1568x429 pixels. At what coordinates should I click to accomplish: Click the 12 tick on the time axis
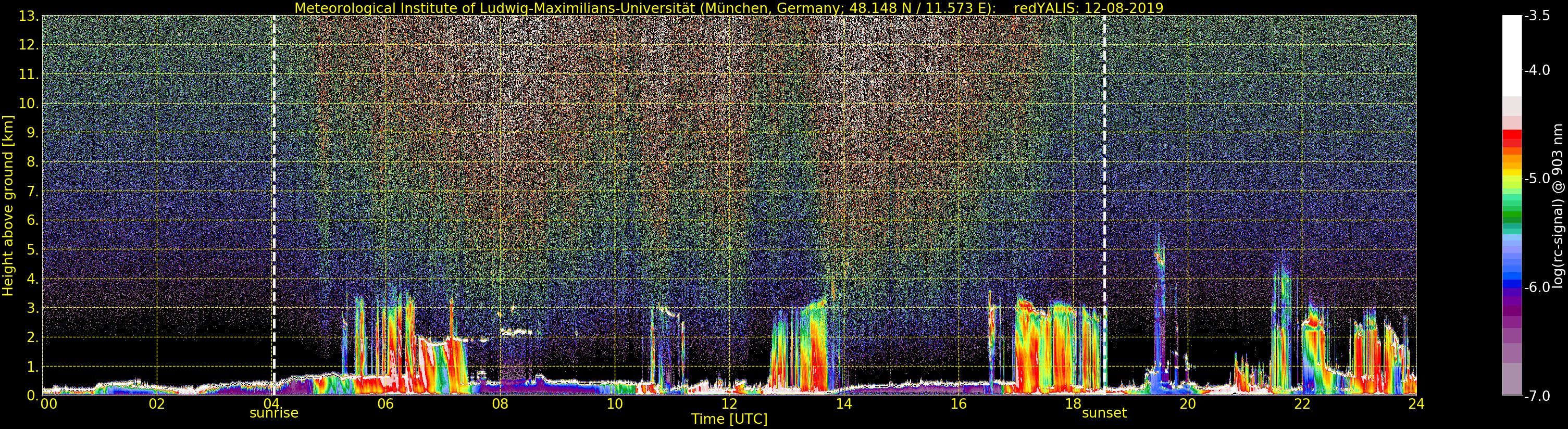729,405
